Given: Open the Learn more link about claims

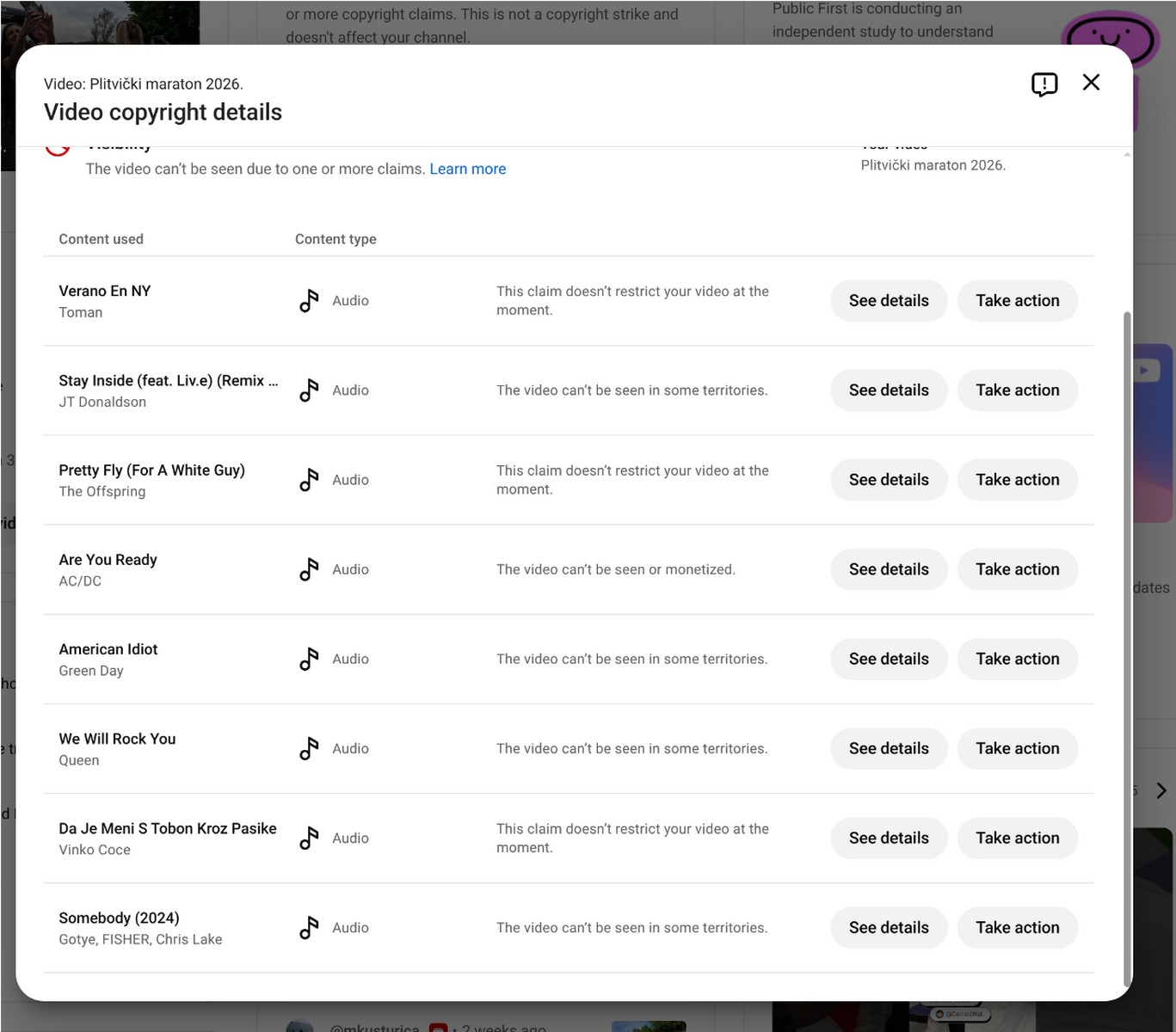Looking at the screenshot, I should 468,169.
